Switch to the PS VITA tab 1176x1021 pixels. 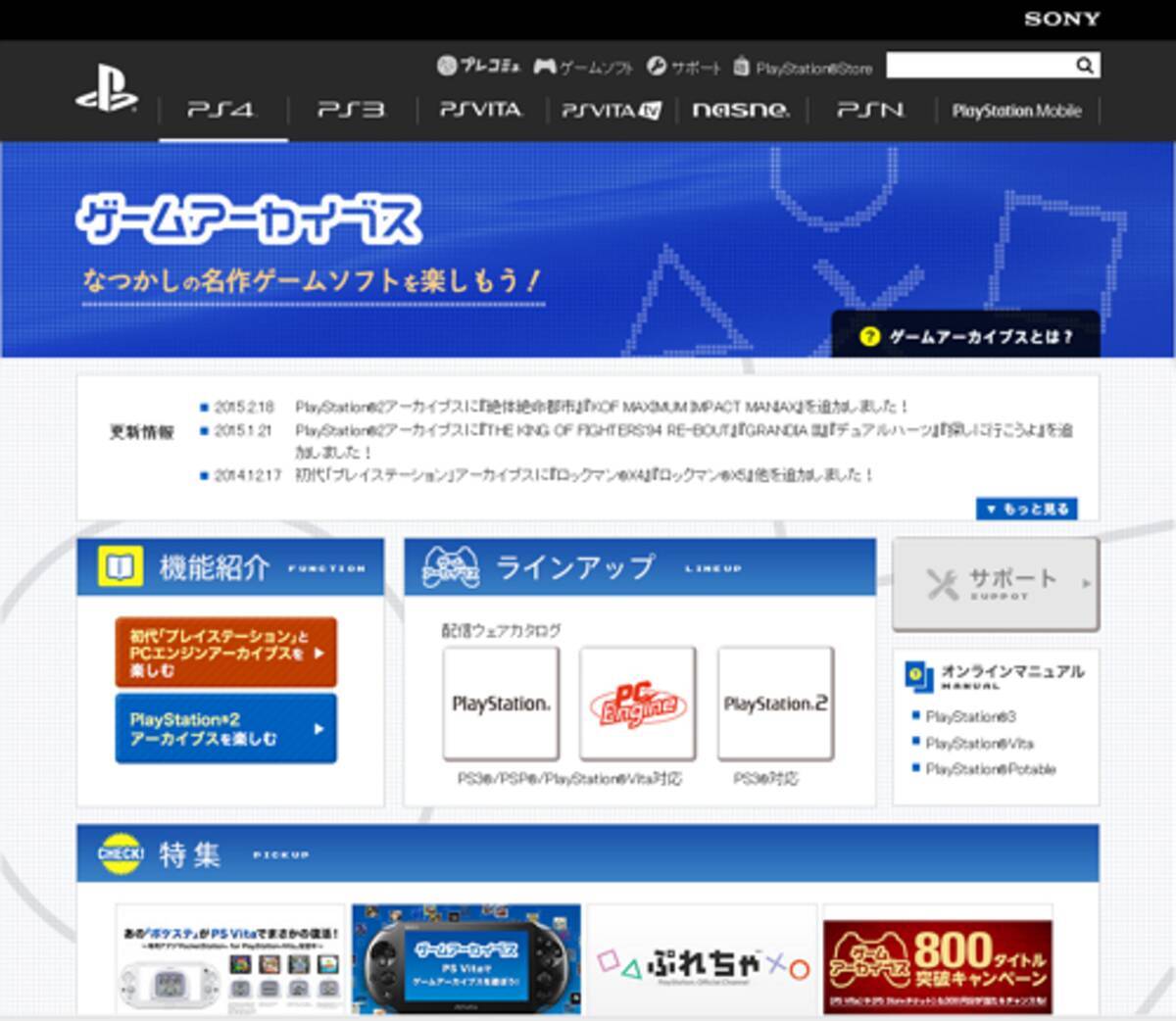click(x=480, y=110)
